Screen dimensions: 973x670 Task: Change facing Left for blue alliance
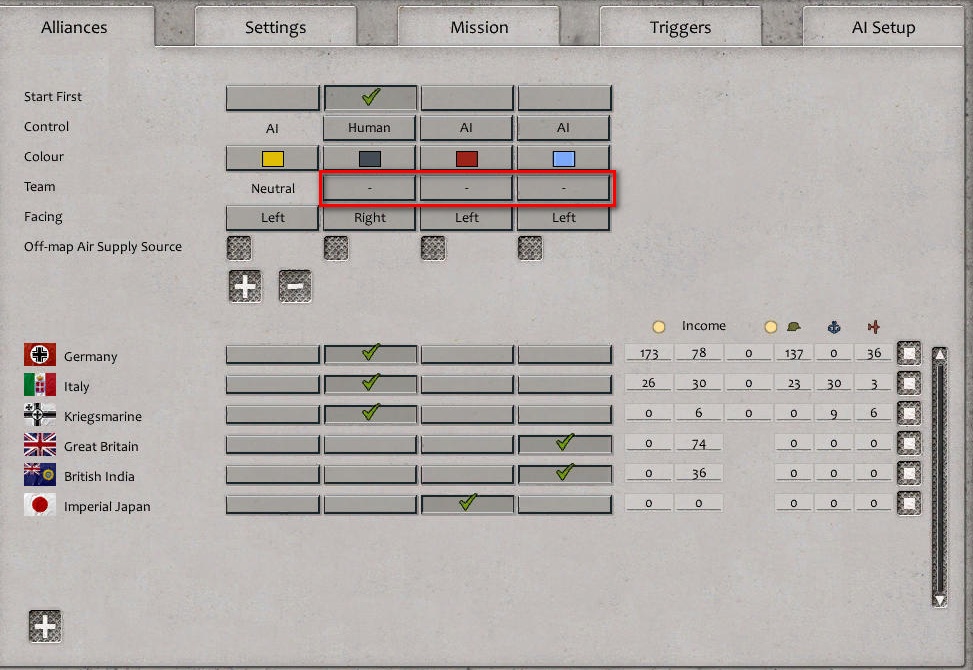[564, 218]
